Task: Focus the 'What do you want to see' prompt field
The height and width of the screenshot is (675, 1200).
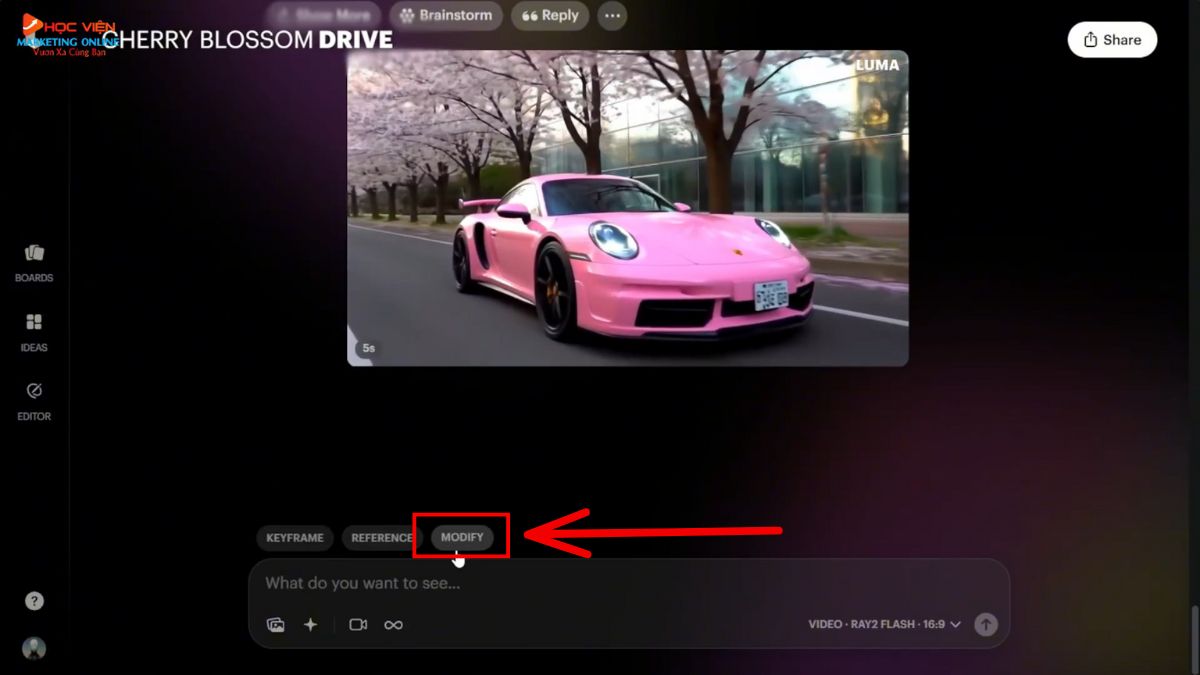Action: coord(629,583)
